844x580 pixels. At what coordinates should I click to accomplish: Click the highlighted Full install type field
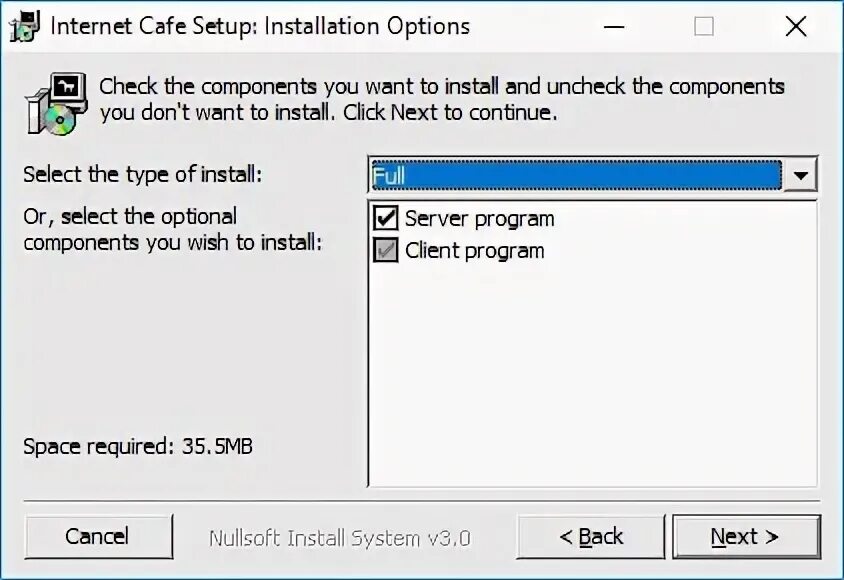(x=575, y=175)
